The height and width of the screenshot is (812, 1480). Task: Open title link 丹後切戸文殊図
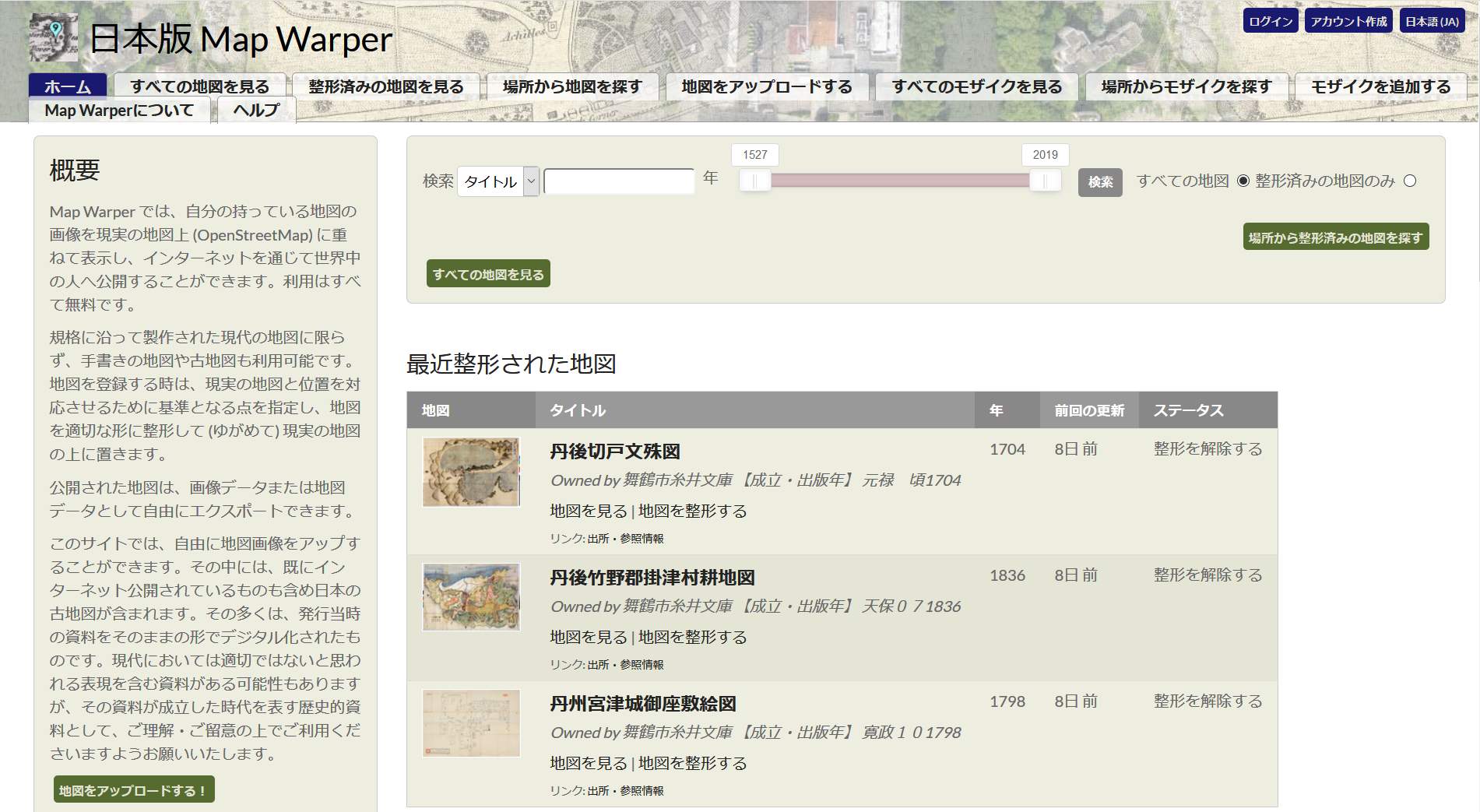(615, 452)
